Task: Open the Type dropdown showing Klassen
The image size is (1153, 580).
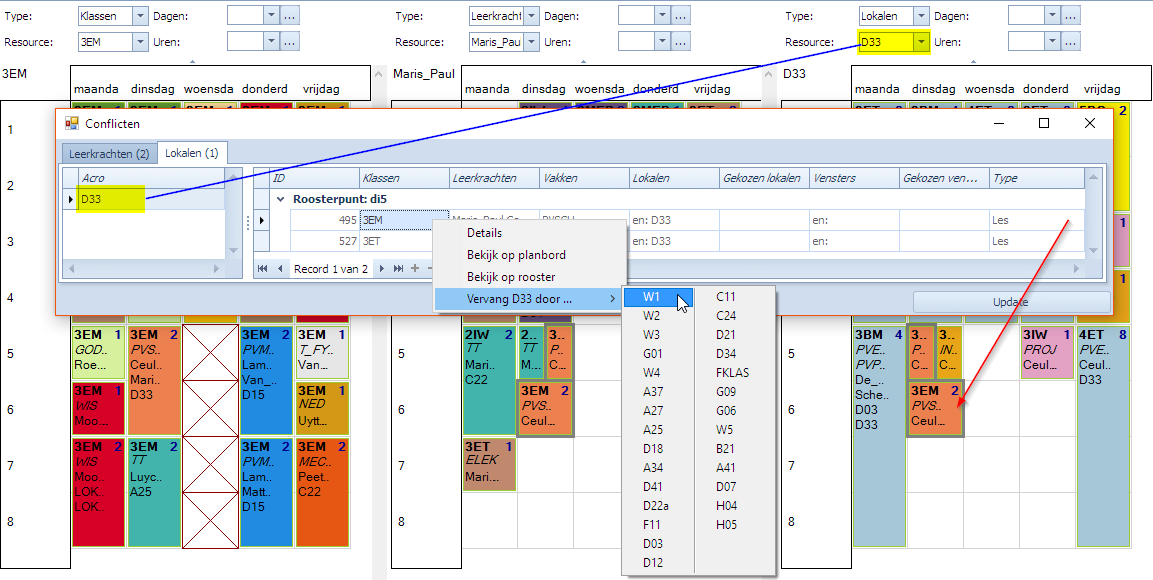Action: click(x=140, y=15)
